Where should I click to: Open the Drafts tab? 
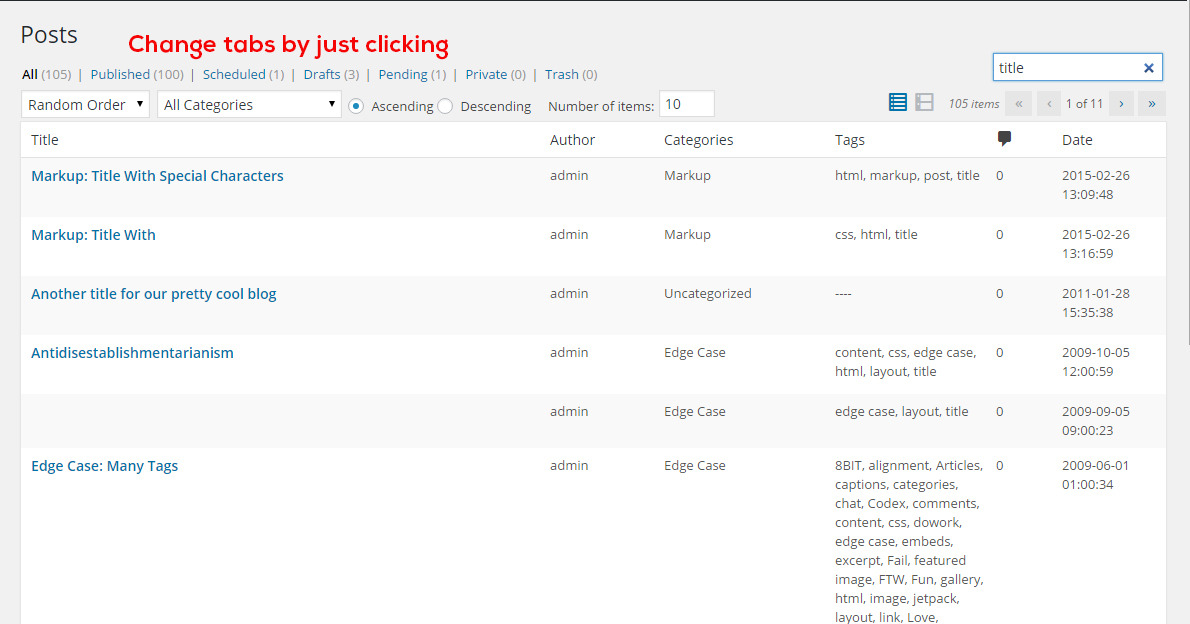click(x=322, y=74)
